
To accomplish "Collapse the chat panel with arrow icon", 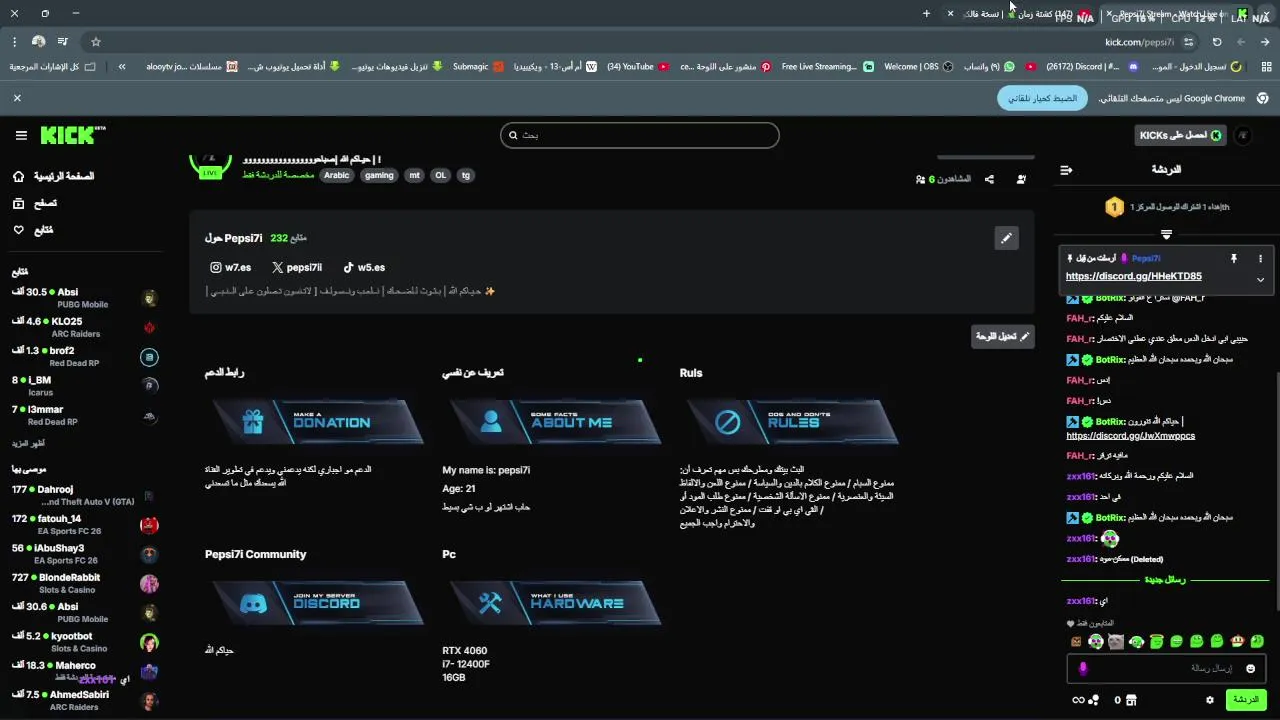I will (x=1066, y=170).
